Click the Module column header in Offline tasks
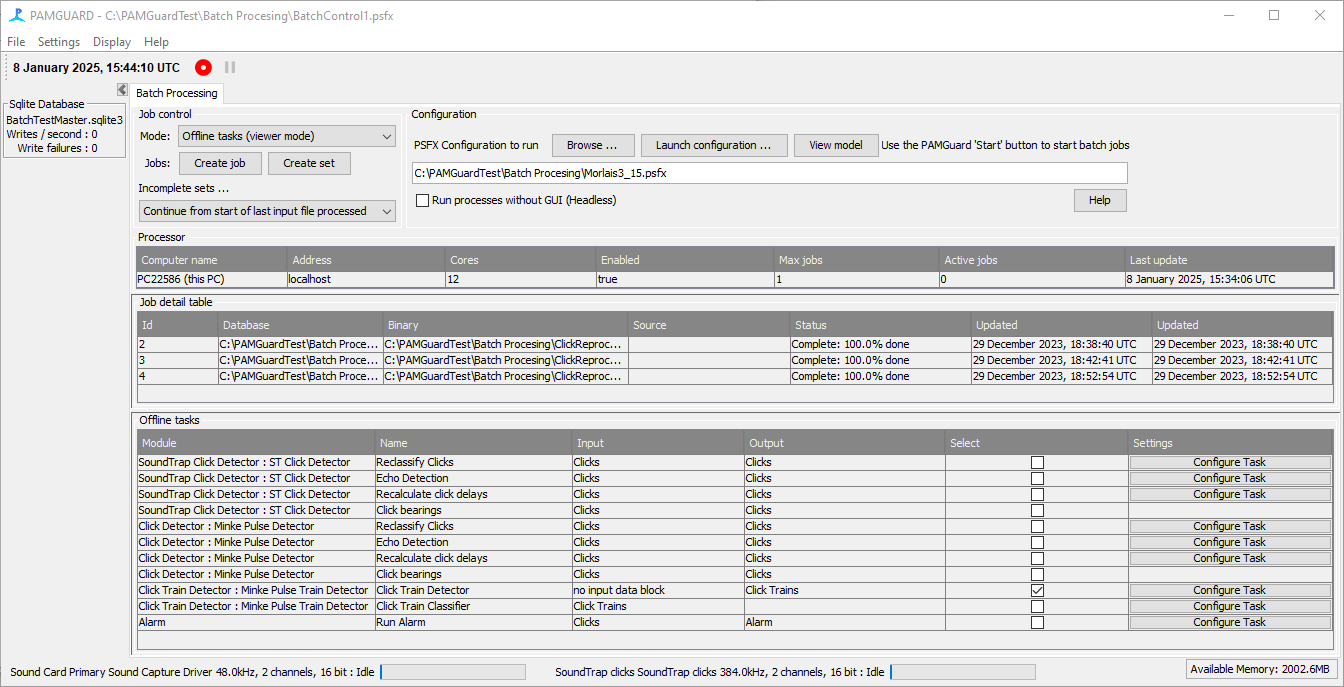 256,443
